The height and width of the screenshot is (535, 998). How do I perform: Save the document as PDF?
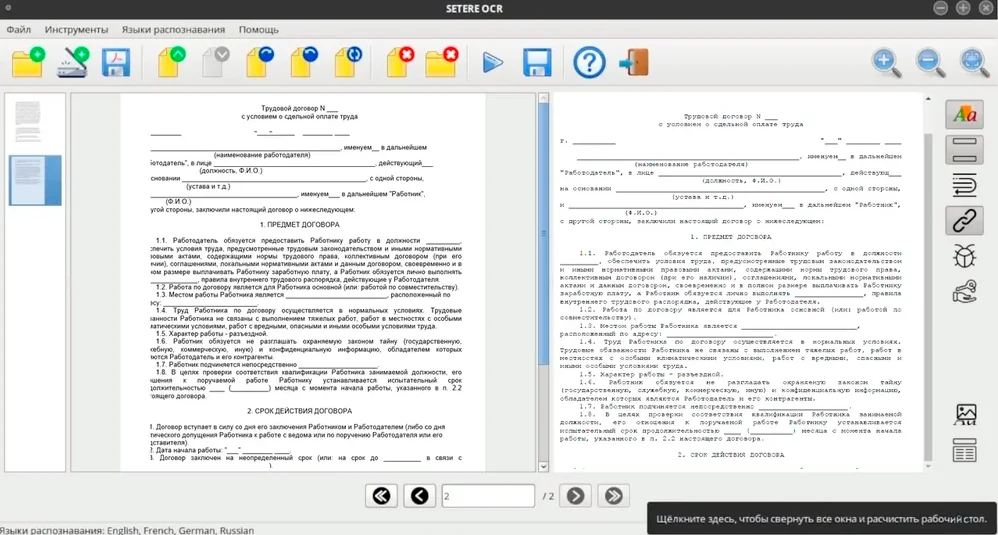coord(116,62)
